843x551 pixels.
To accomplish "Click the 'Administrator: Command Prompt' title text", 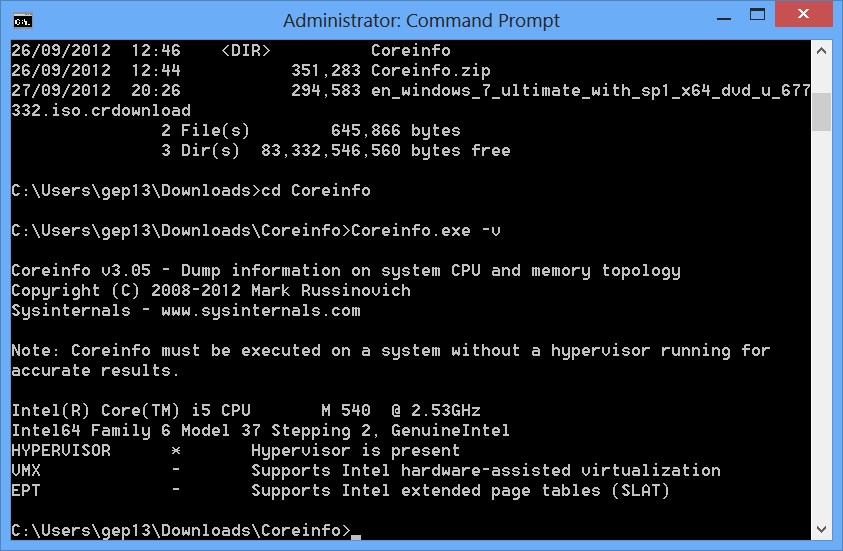I will [x=421, y=20].
